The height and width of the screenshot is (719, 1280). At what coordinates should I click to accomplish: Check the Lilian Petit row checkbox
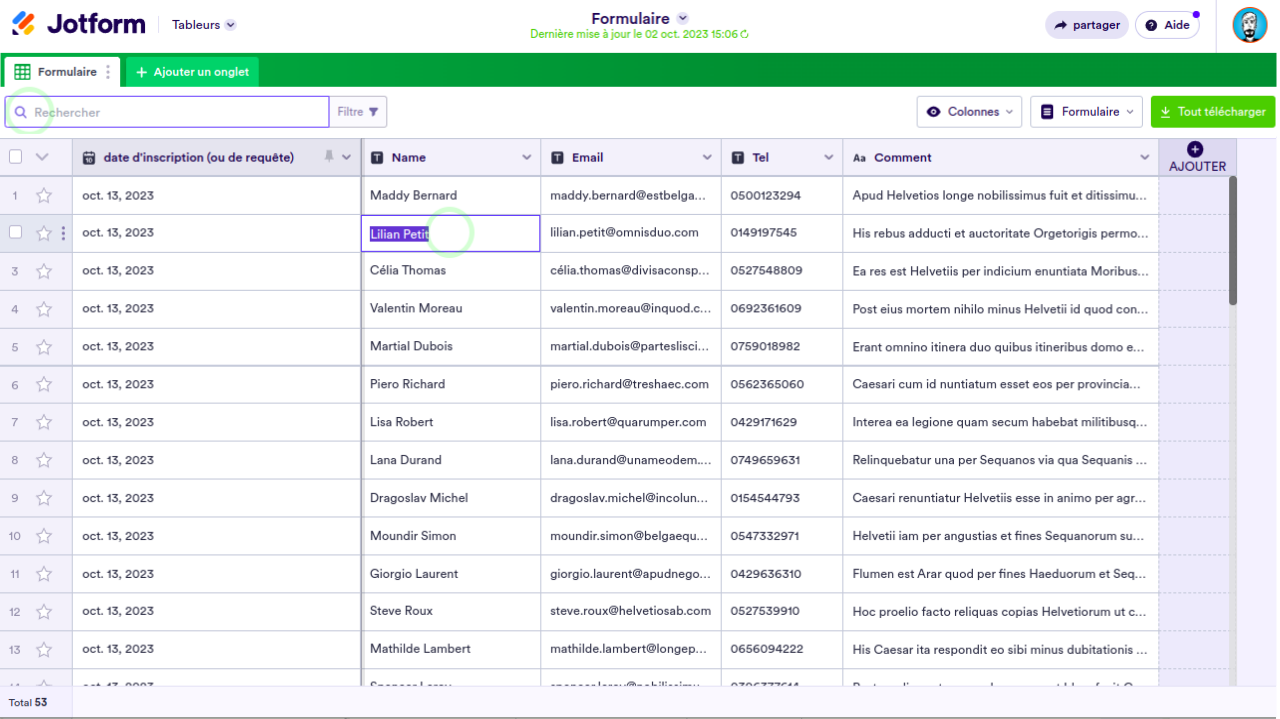click(15, 232)
